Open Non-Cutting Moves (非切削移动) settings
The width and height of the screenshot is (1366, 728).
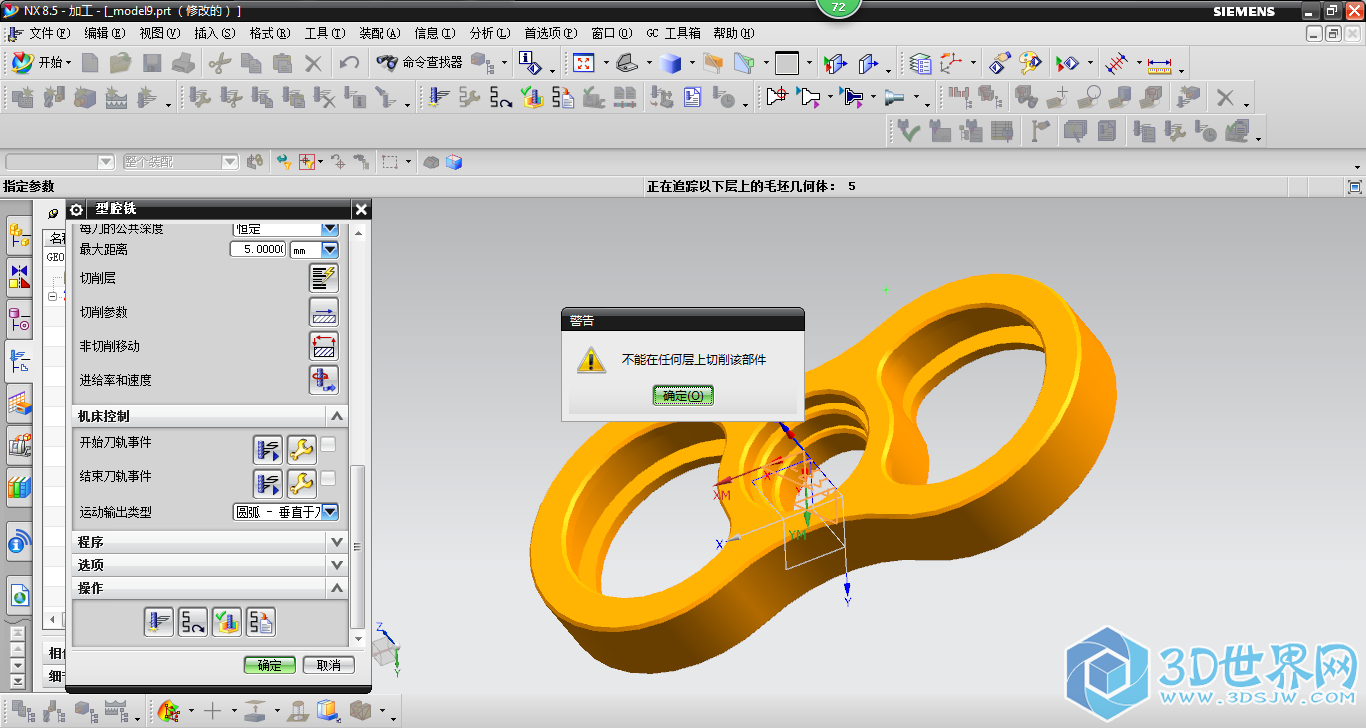click(323, 346)
